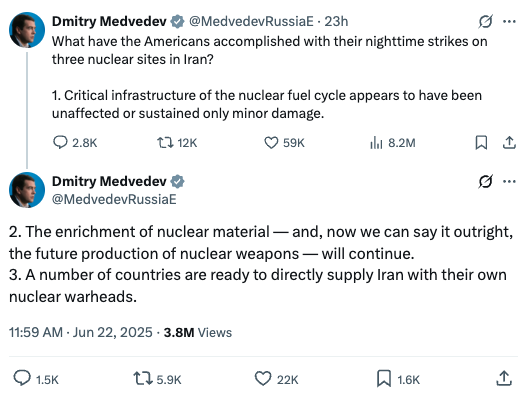
Task: Open Grok icon on the first tweet
Action: [x=485, y=22]
